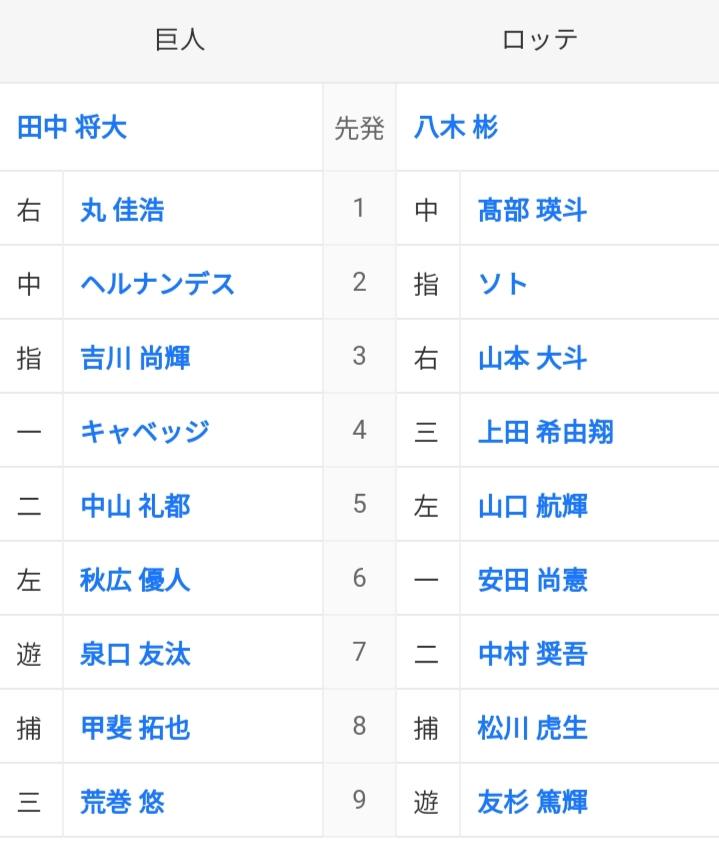This screenshot has width=719, height=856.
Task: Select catcher 松川 虎生 link
Action: [x=533, y=728]
